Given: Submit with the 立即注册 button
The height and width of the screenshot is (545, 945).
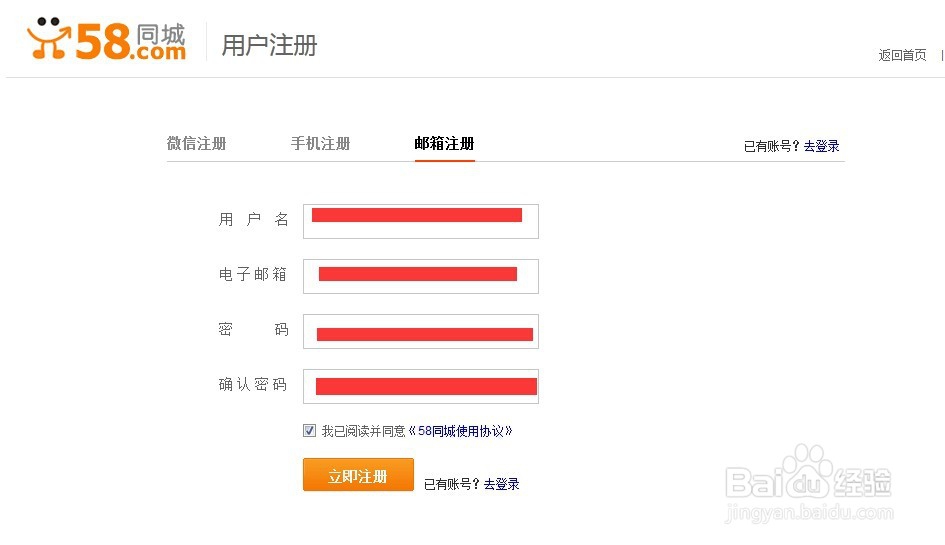Looking at the screenshot, I should tap(358, 475).
